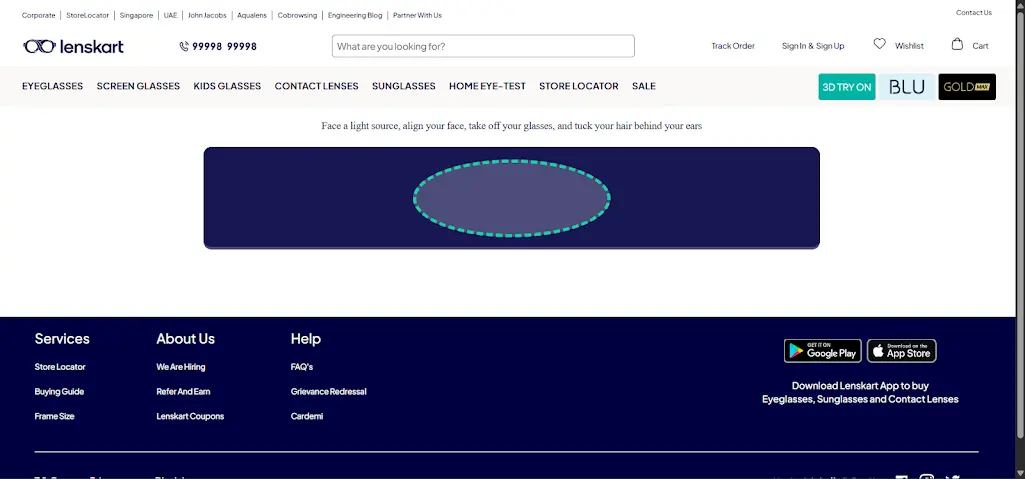Click the 99998 99998 phone number
This screenshot has width=1025, height=479.
(224, 46)
